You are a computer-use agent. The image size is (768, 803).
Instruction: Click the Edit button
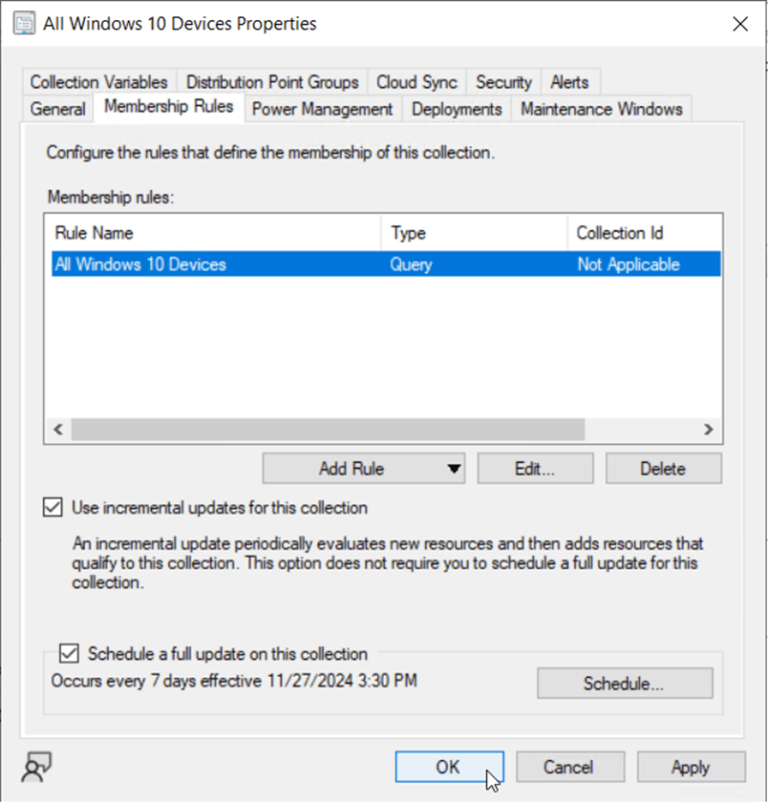pos(534,468)
